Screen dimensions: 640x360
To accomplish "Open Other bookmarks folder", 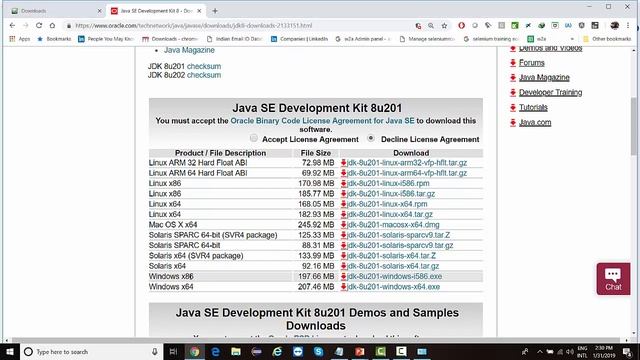I will point(607,39).
